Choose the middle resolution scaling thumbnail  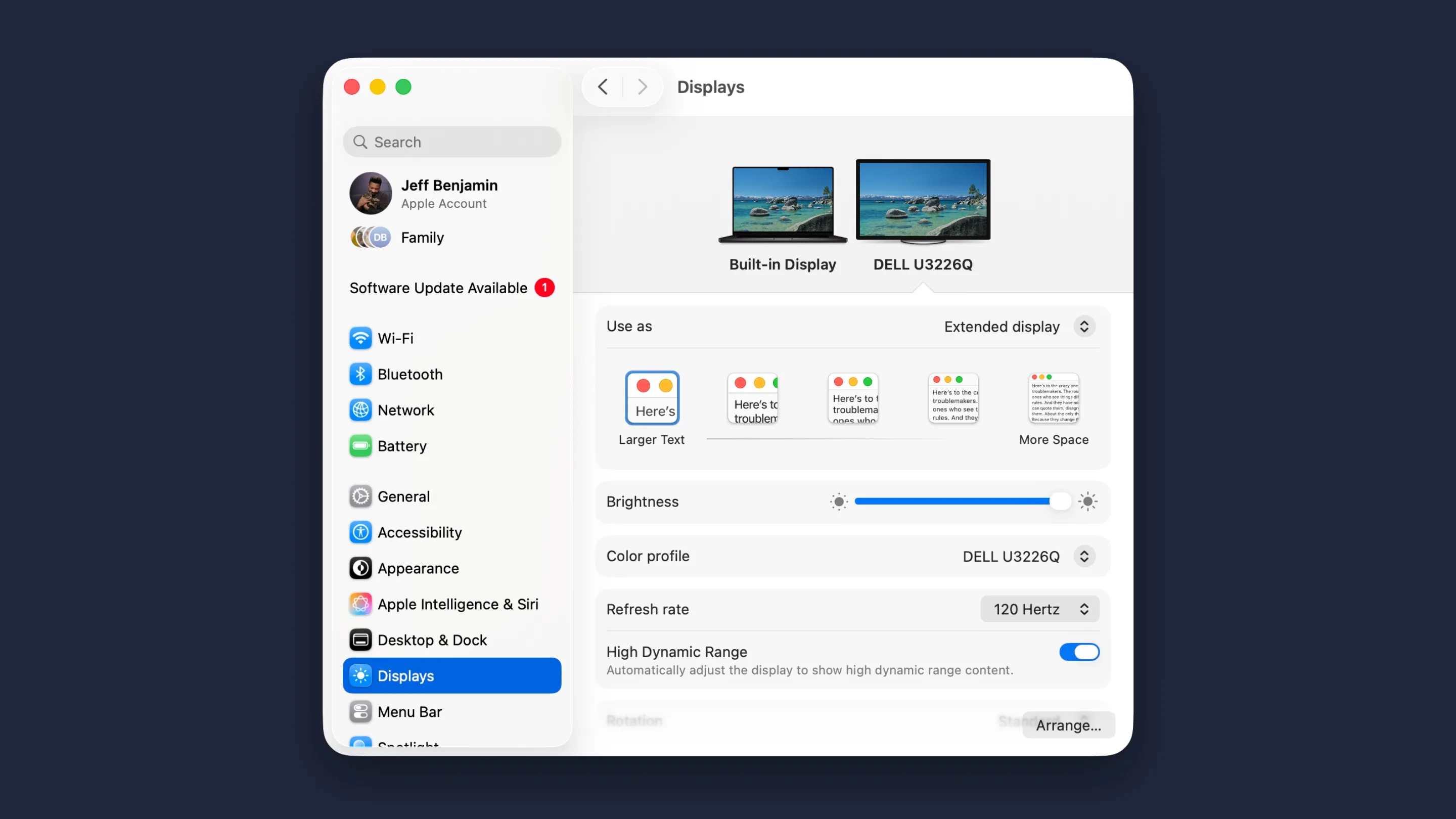coord(853,398)
